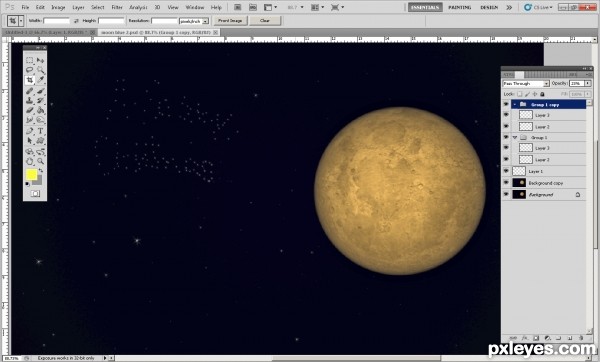600x362 pixels.
Task: Toggle Quick Mask mode
Action: pyautogui.click(x=35, y=194)
